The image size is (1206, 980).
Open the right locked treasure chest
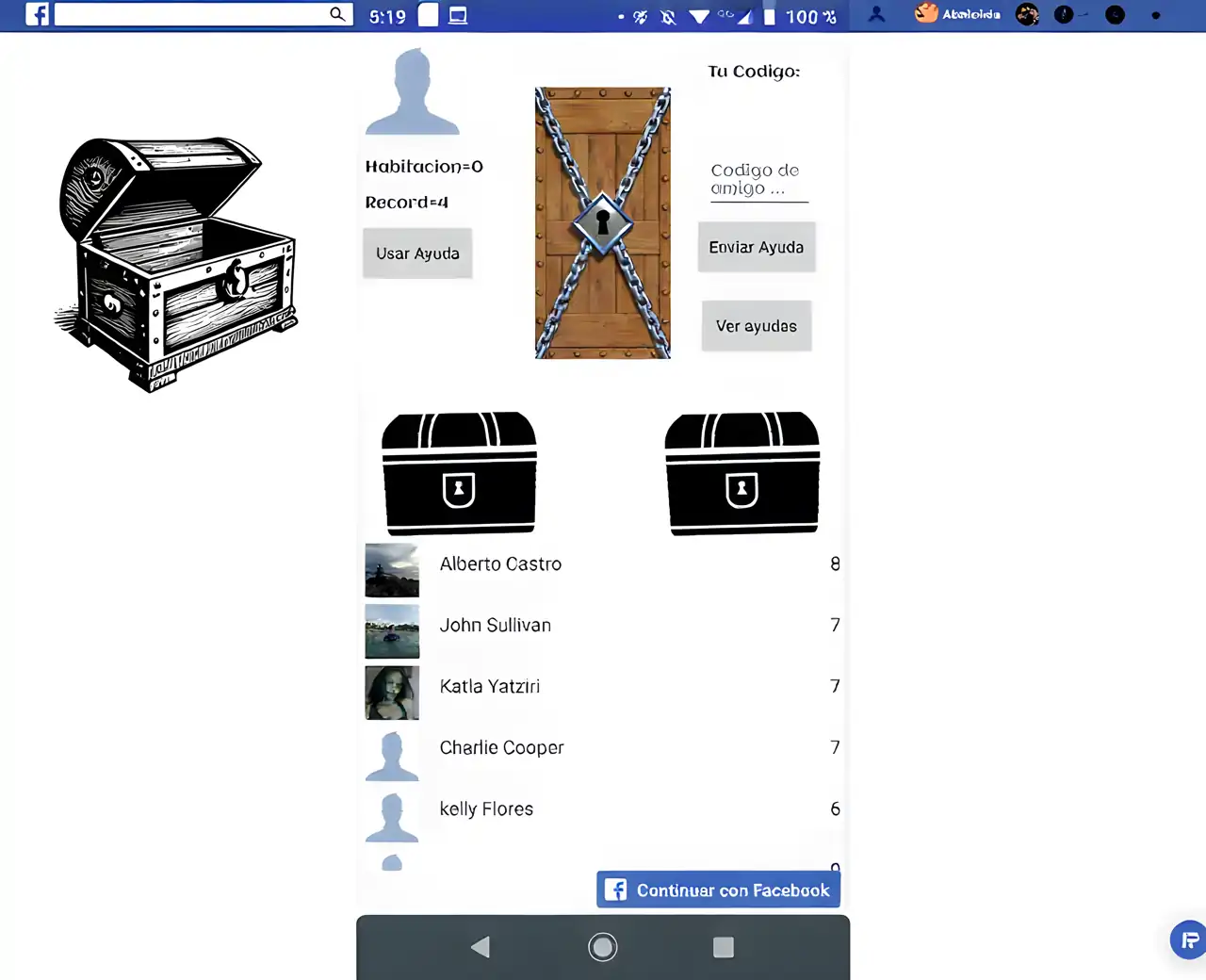(742, 473)
